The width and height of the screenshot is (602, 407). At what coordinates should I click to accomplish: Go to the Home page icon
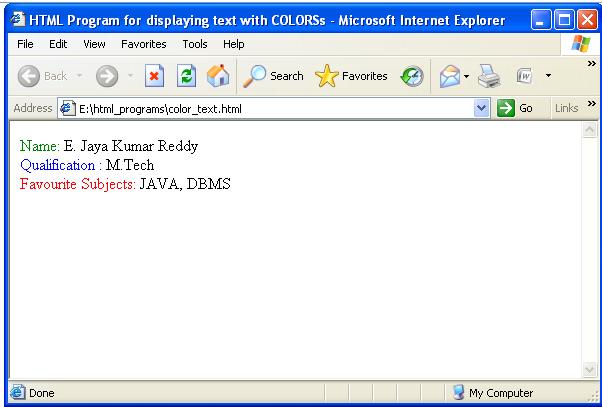tap(218, 76)
